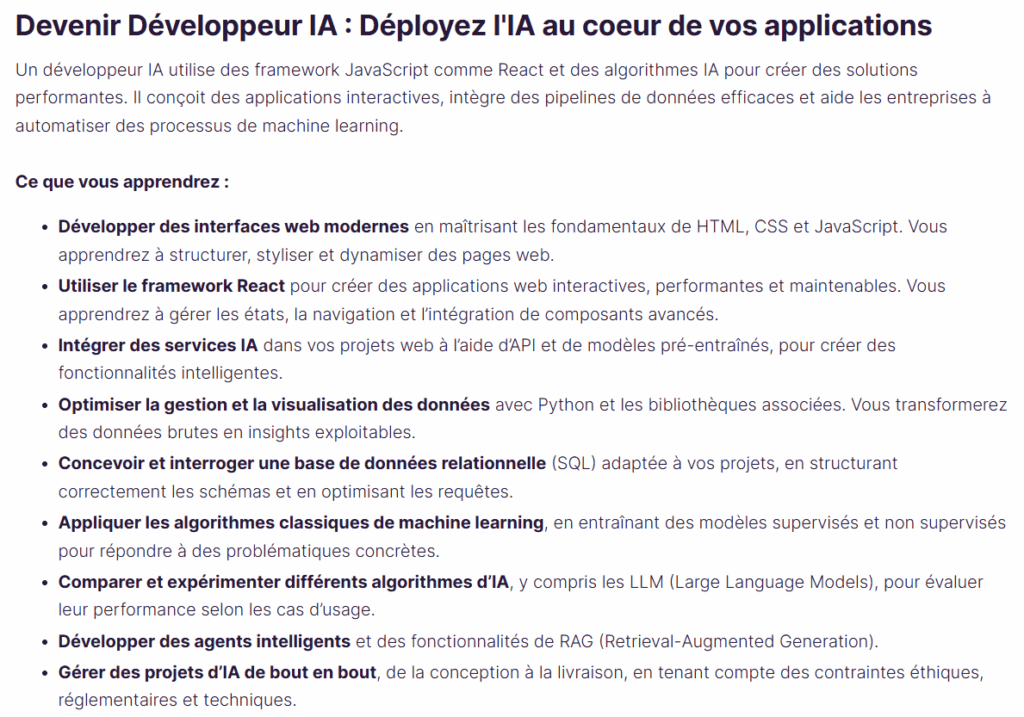Select the word 'JavaScript' in the intro text
Image resolution: width=1024 pixels, height=717 pixels.
387,70
